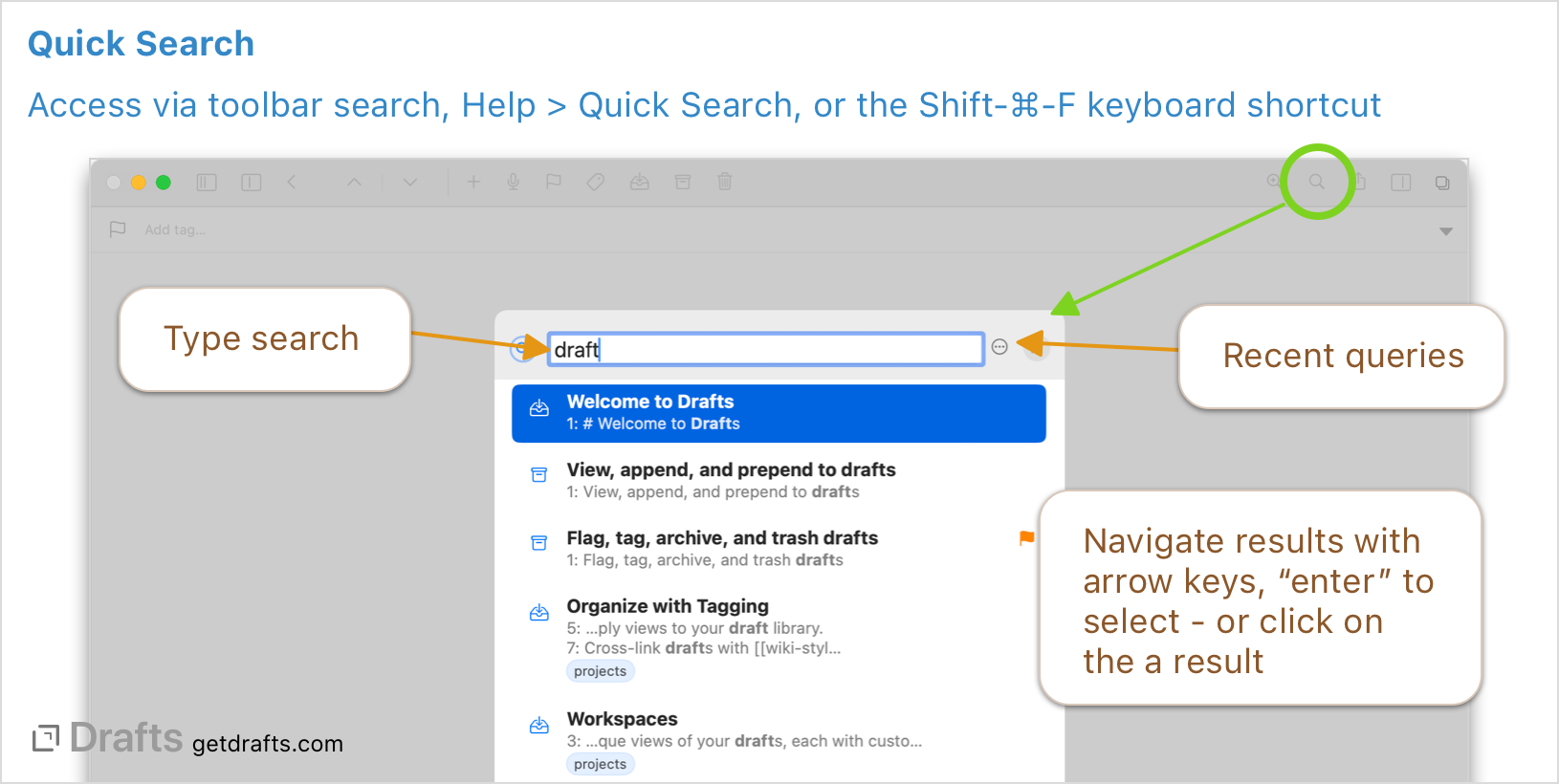Click the flag icon beside Add tag
The height and width of the screenshot is (784, 1559).
(x=118, y=229)
